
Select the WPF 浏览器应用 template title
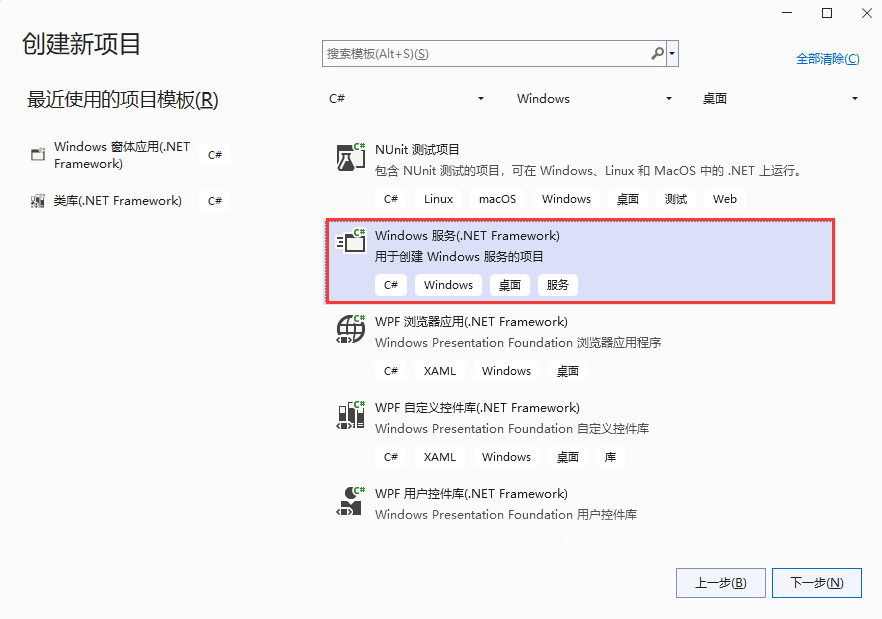471,322
